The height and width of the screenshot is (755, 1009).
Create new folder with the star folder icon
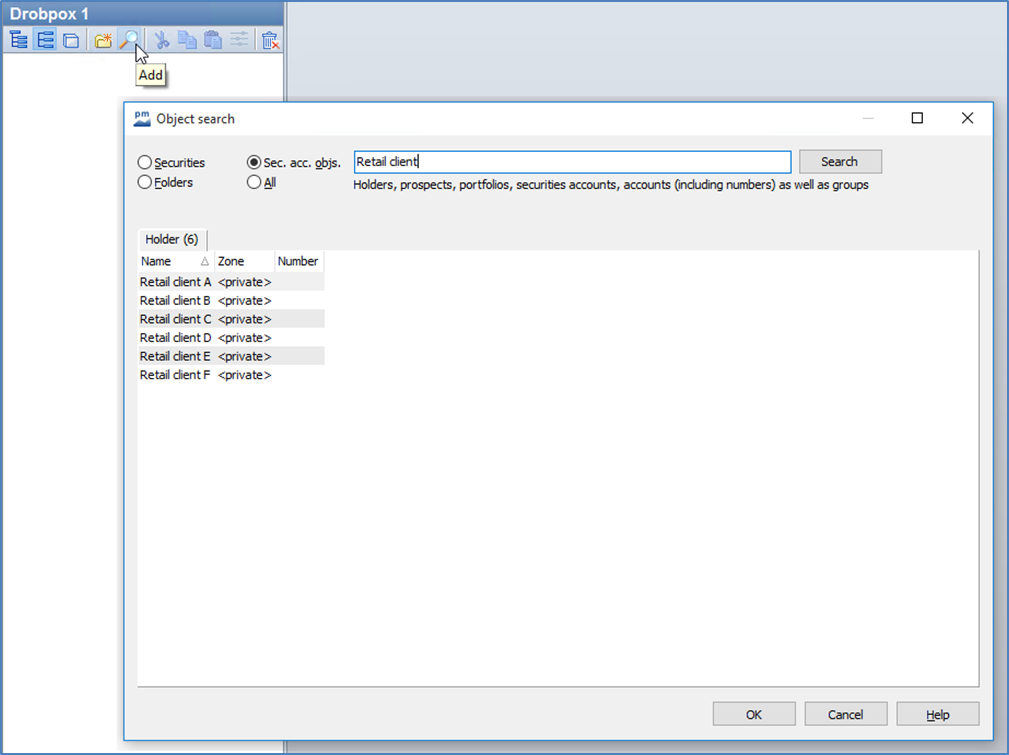coord(103,40)
